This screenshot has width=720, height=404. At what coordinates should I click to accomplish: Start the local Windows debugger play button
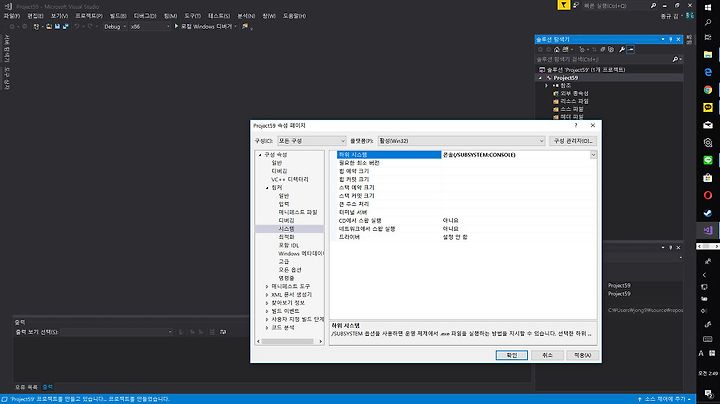tap(176, 26)
